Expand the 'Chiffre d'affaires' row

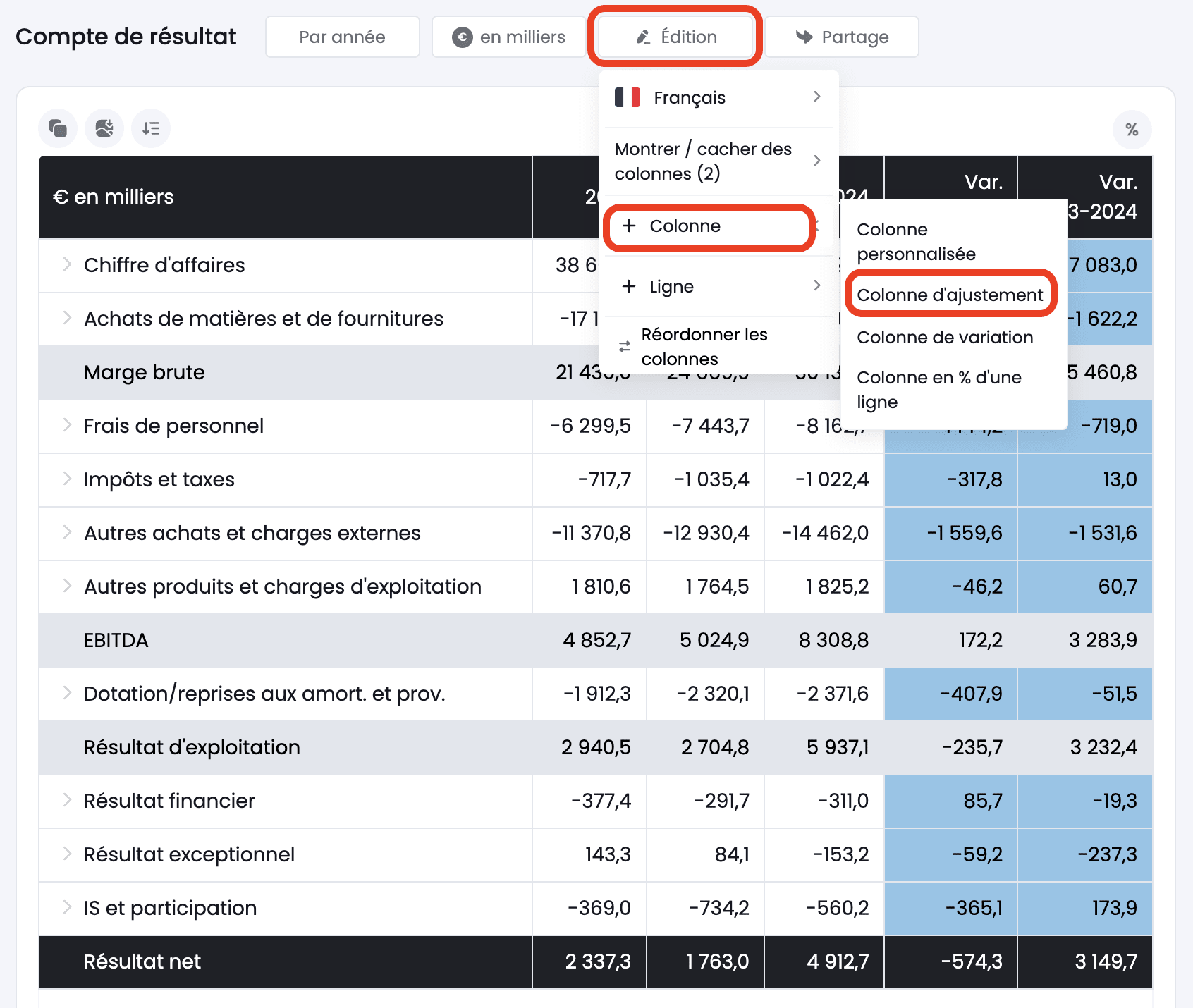click(67, 264)
